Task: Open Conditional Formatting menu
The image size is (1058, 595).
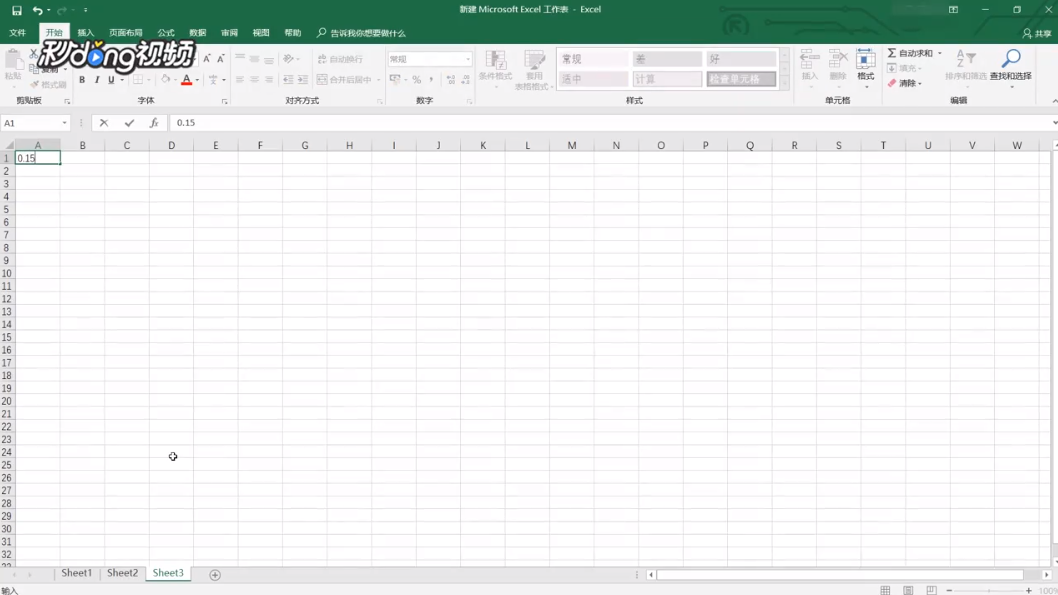Action: tap(495, 69)
